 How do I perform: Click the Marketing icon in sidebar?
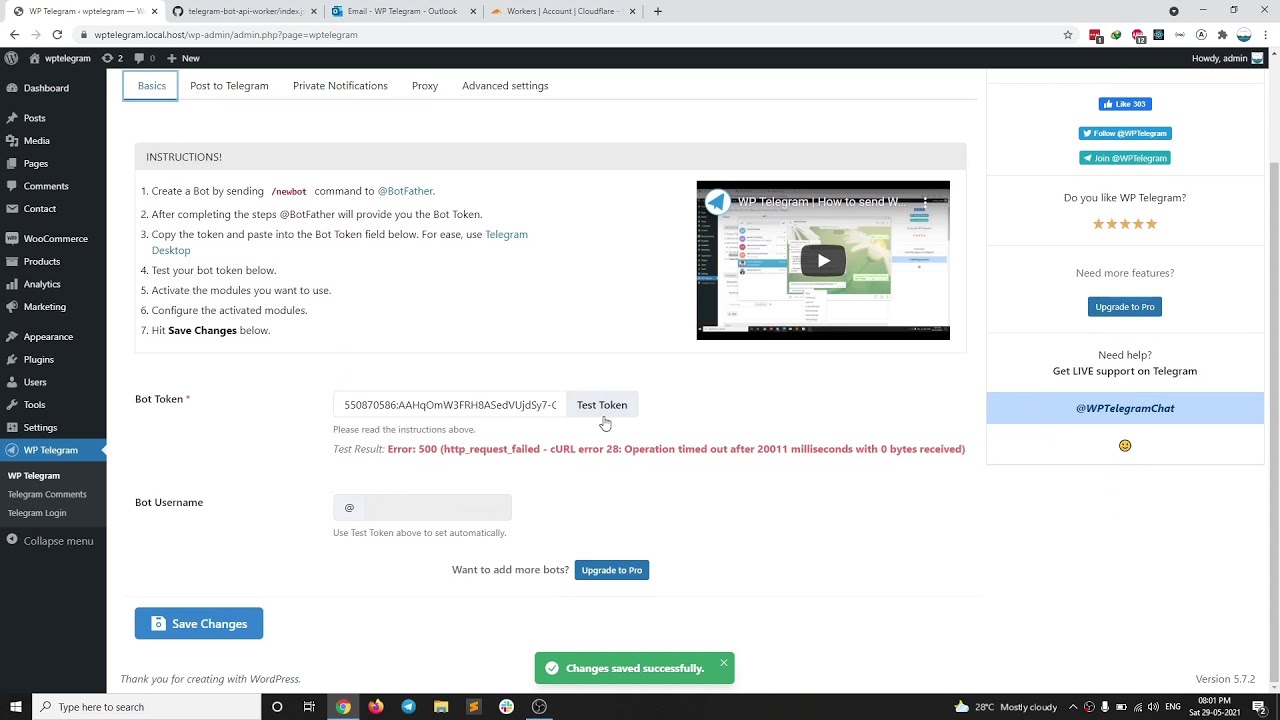[x=12, y=307]
